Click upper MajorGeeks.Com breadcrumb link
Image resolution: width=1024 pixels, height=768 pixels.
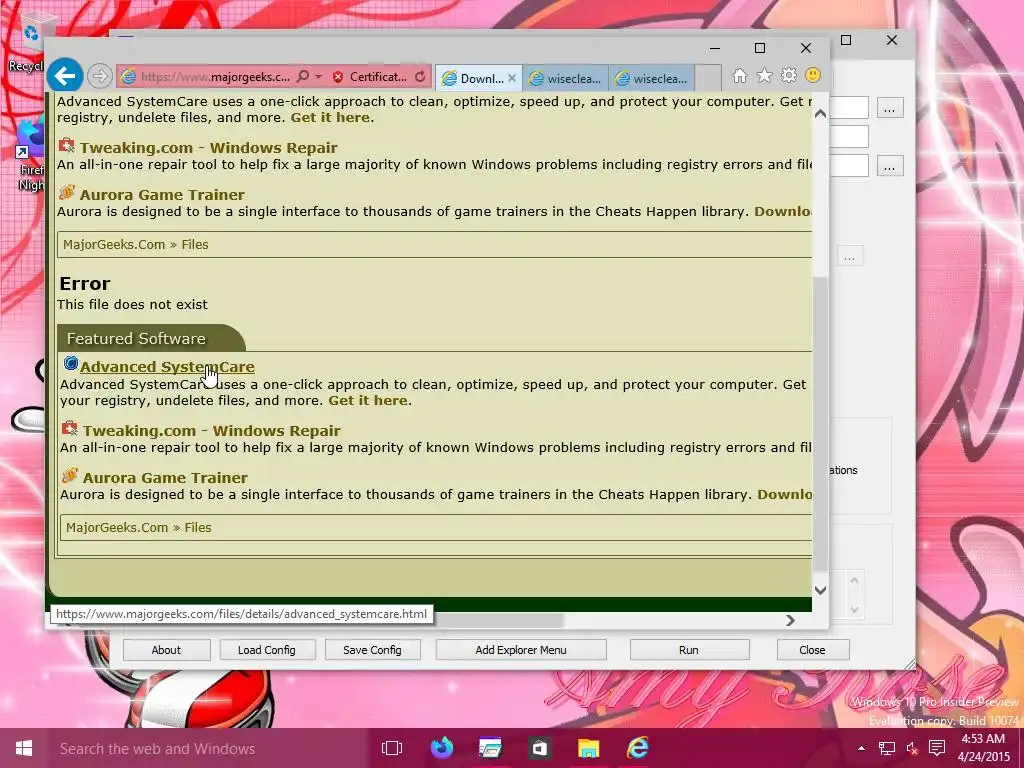tap(114, 244)
